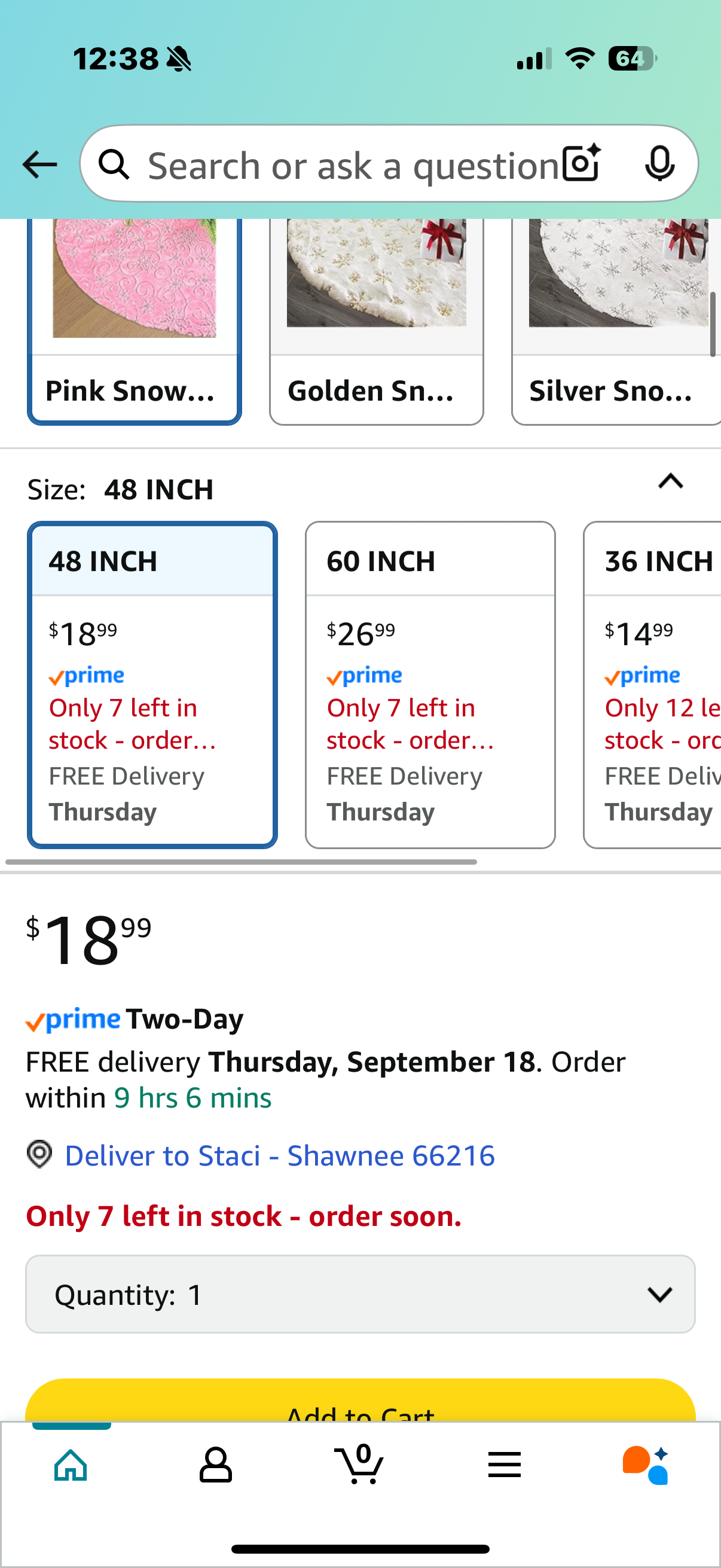Choose the Silver Snowflake color swatch
This screenshot has width=721, height=1568.
point(616,321)
